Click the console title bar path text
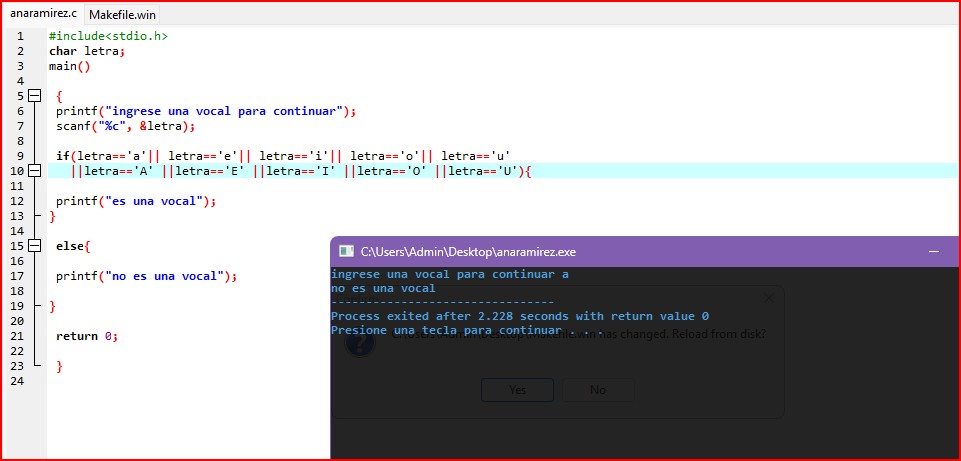The height and width of the screenshot is (461, 961). coord(468,252)
